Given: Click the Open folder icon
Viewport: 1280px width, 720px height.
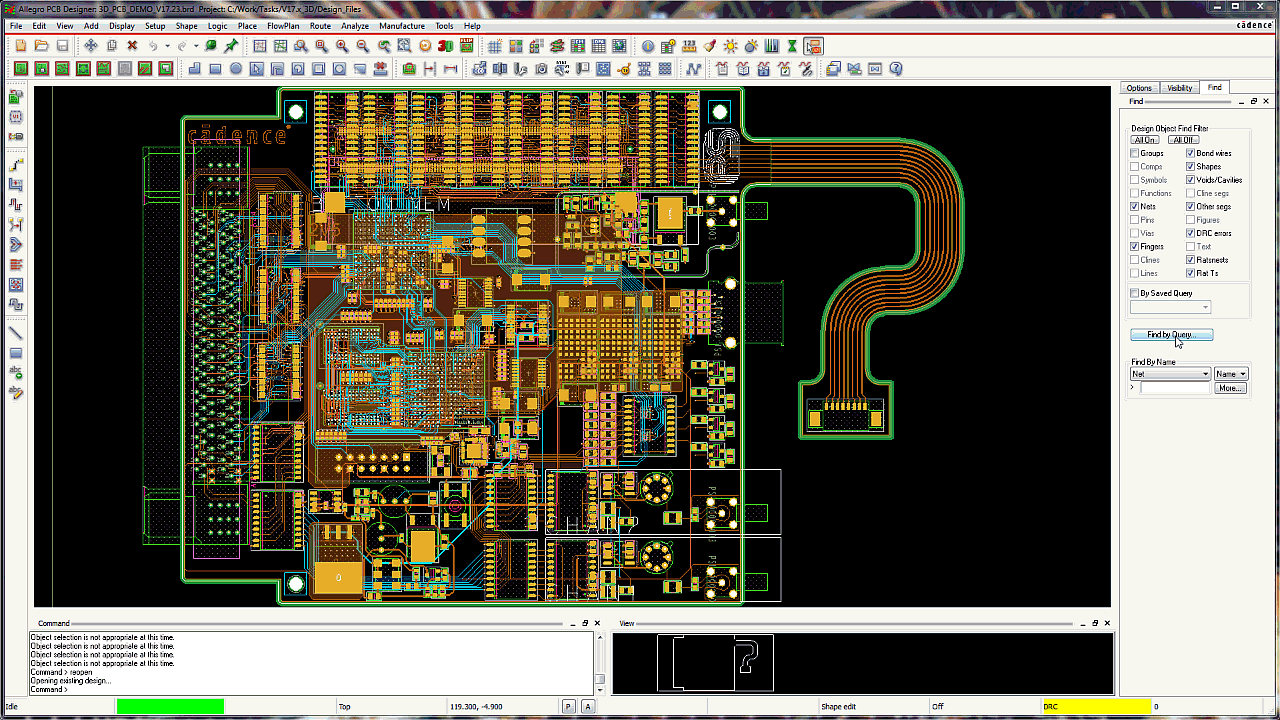Looking at the screenshot, I should click(41, 46).
